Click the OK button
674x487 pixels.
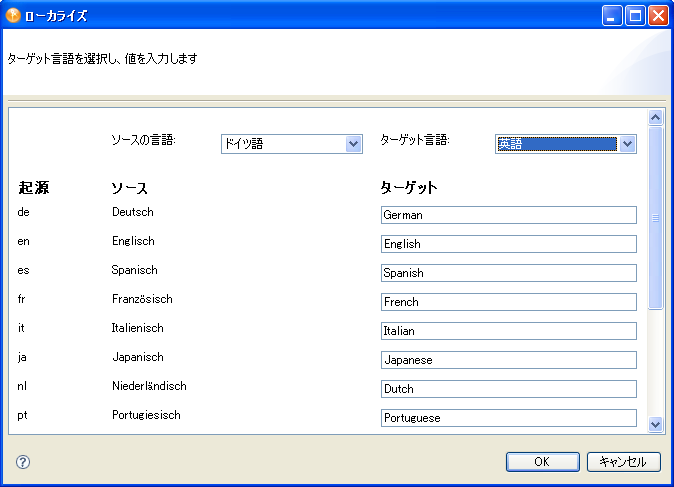[541, 462]
